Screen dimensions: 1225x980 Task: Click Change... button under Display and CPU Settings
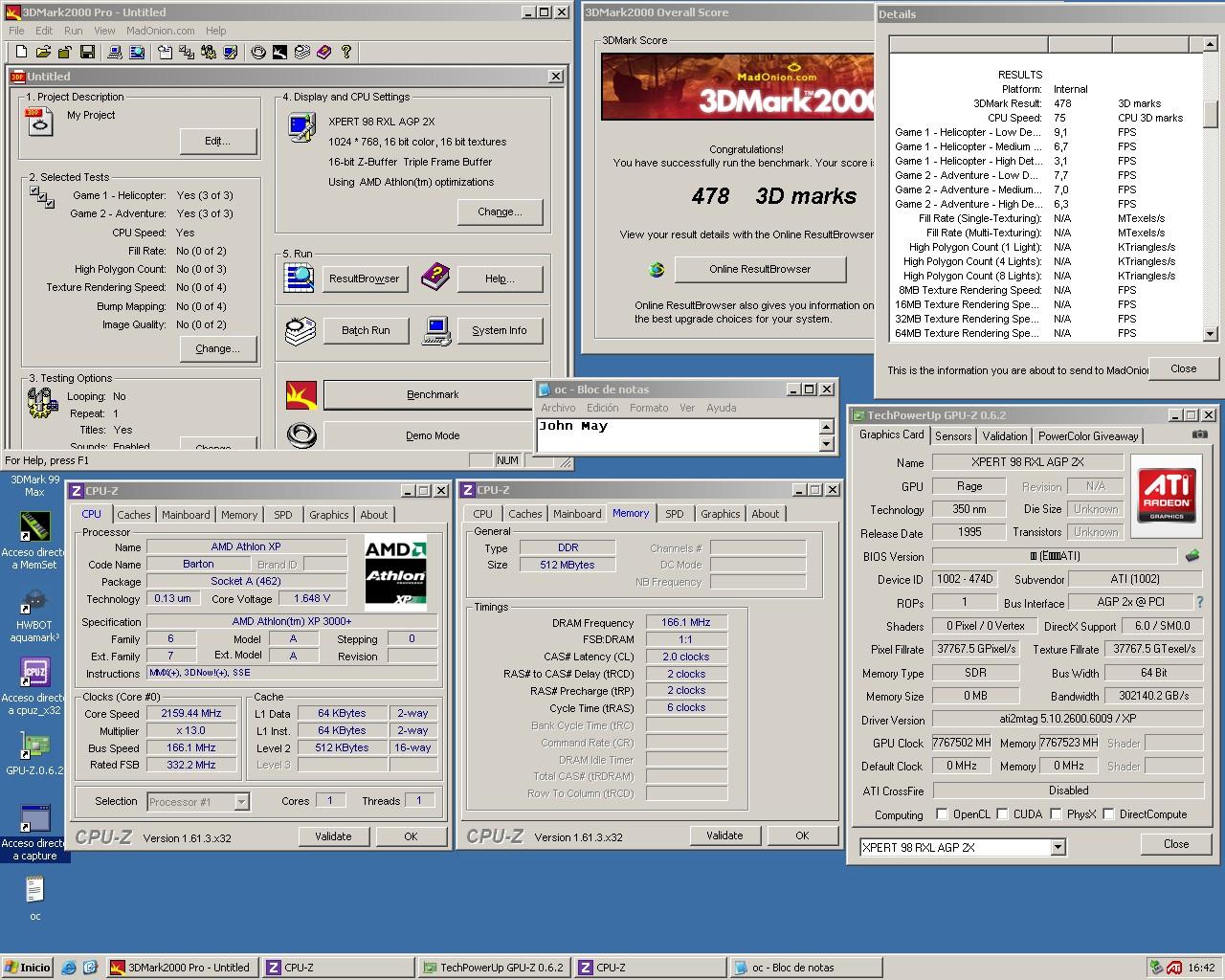coord(500,212)
